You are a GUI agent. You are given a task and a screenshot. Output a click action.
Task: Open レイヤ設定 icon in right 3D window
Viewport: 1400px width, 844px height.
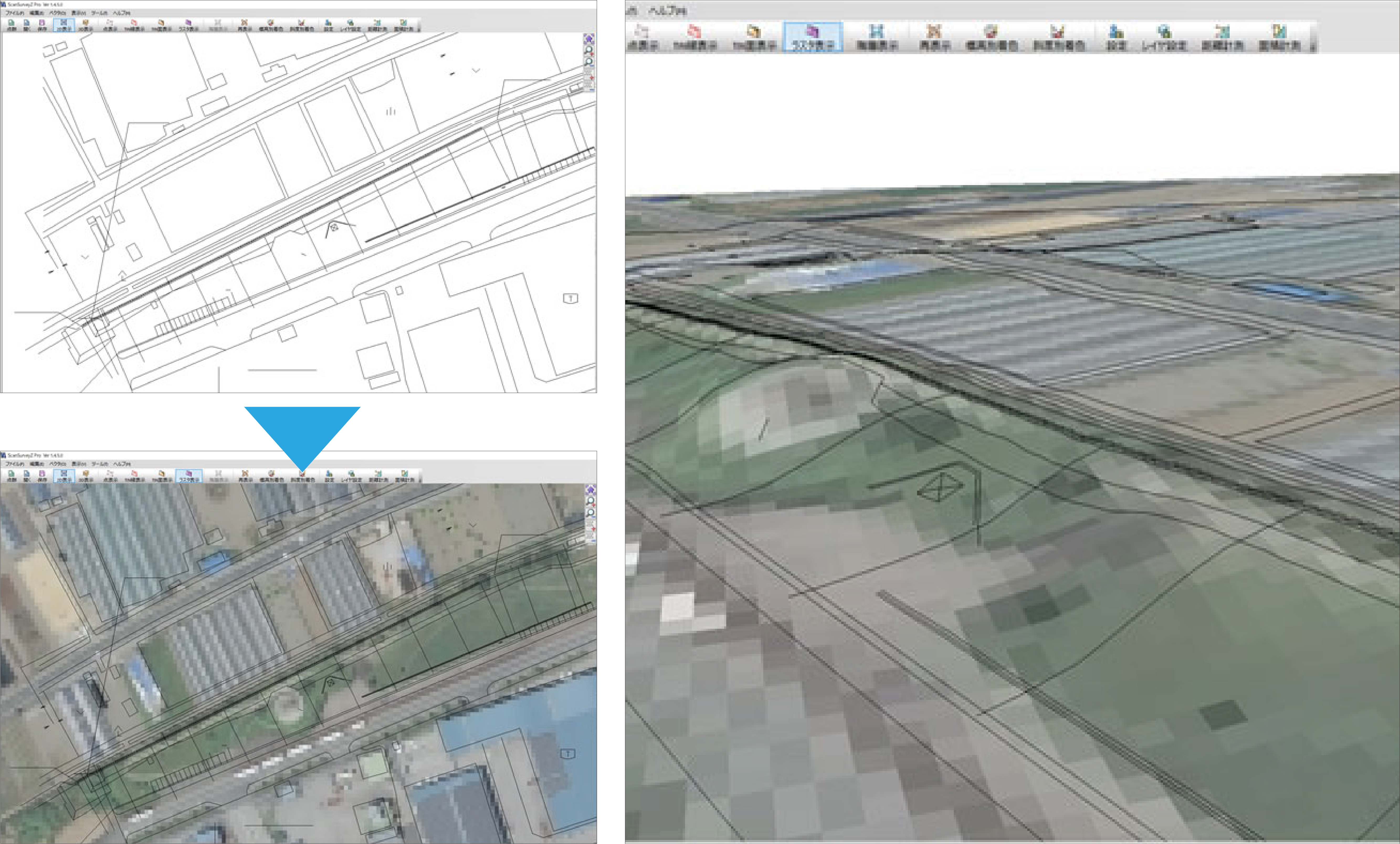point(1164,38)
